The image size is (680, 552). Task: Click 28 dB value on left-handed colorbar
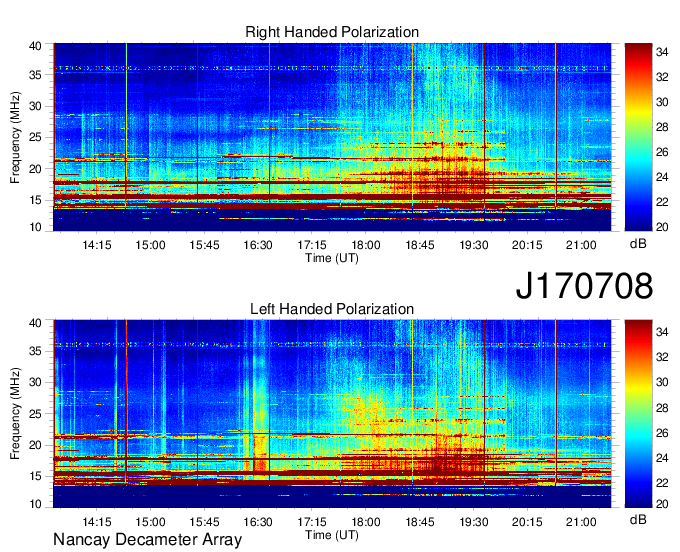tap(662, 408)
